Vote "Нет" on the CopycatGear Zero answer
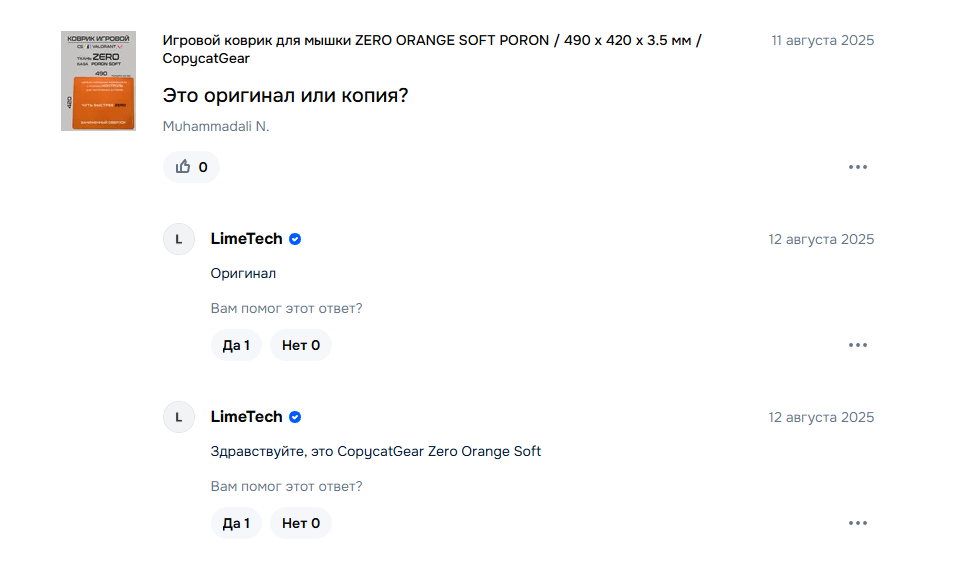The height and width of the screenshot is (583, 973). coord(300,523)
